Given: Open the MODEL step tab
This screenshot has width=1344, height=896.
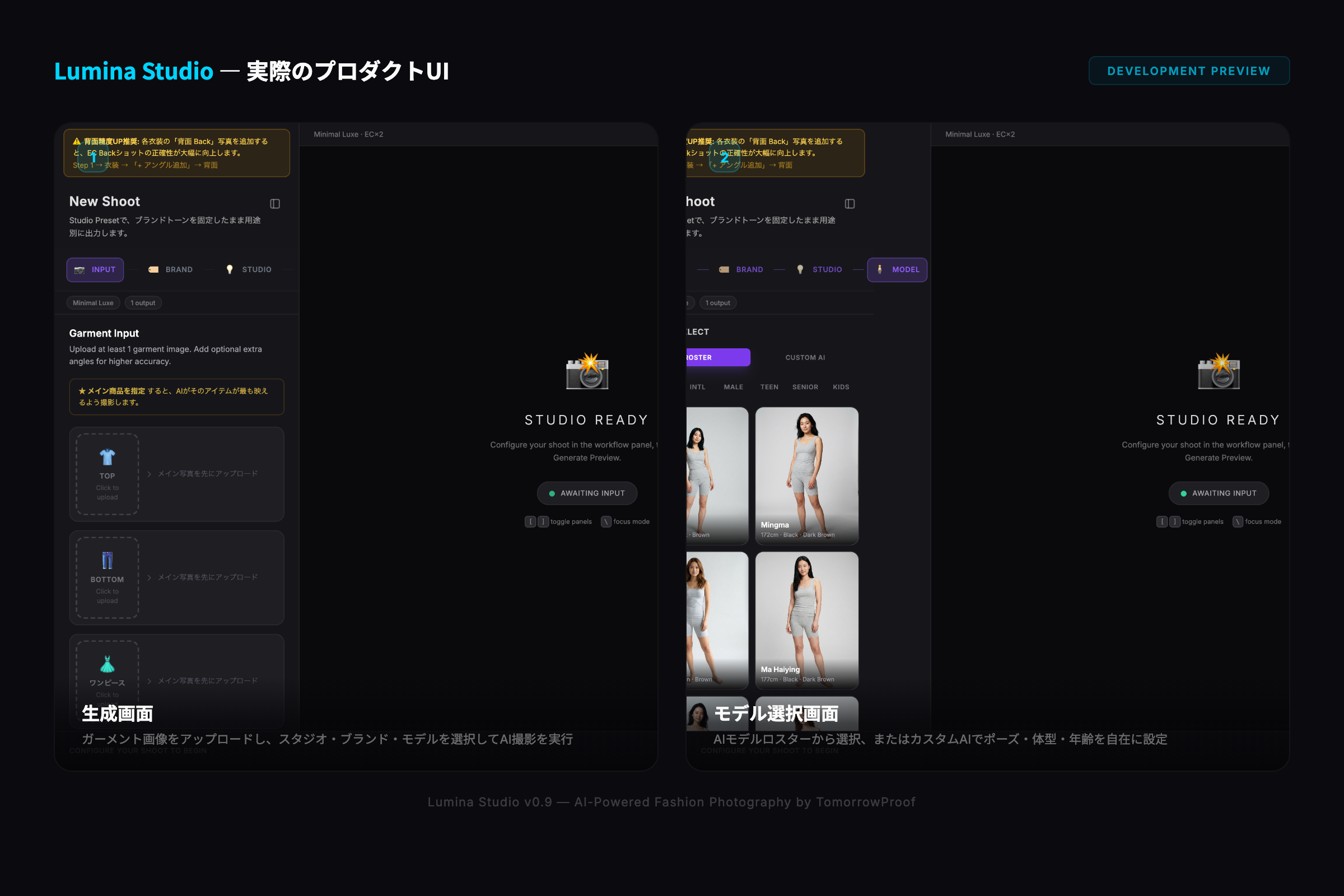Looking at the screenshot, I should pos(897,270).
